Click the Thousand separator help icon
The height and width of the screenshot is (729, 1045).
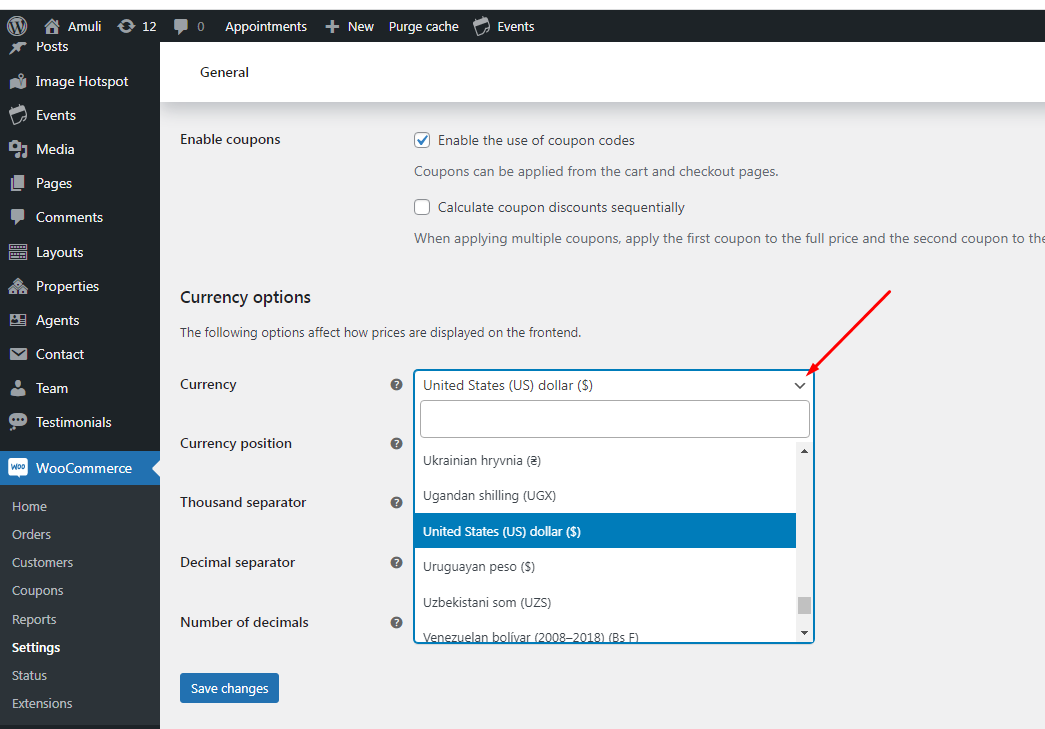397,502
